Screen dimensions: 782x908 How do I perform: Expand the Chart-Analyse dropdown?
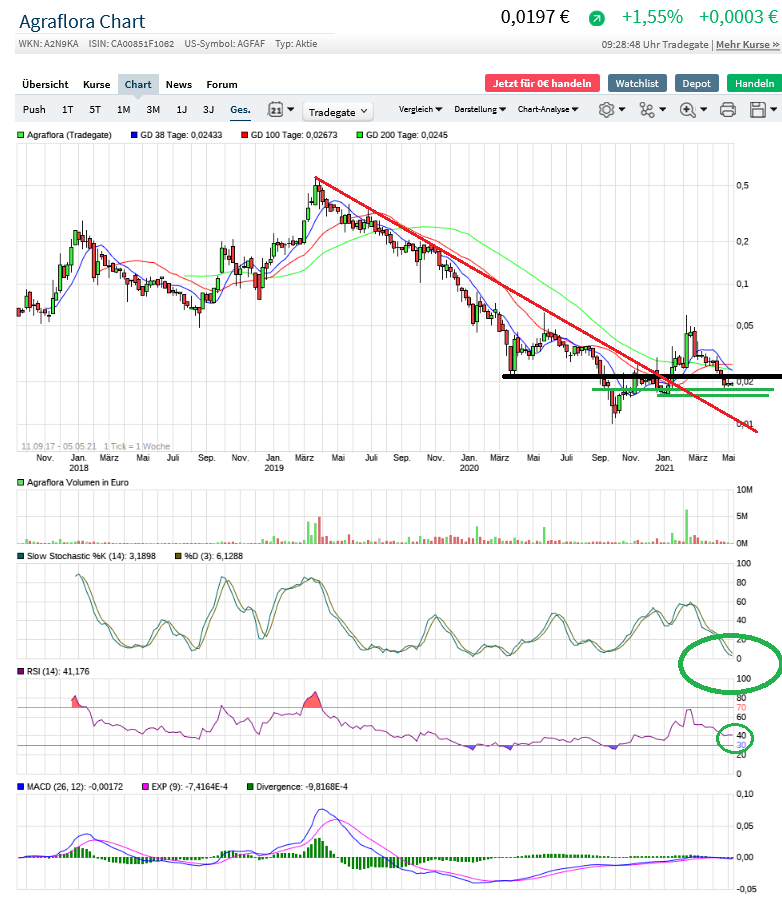tap(549, 109)
